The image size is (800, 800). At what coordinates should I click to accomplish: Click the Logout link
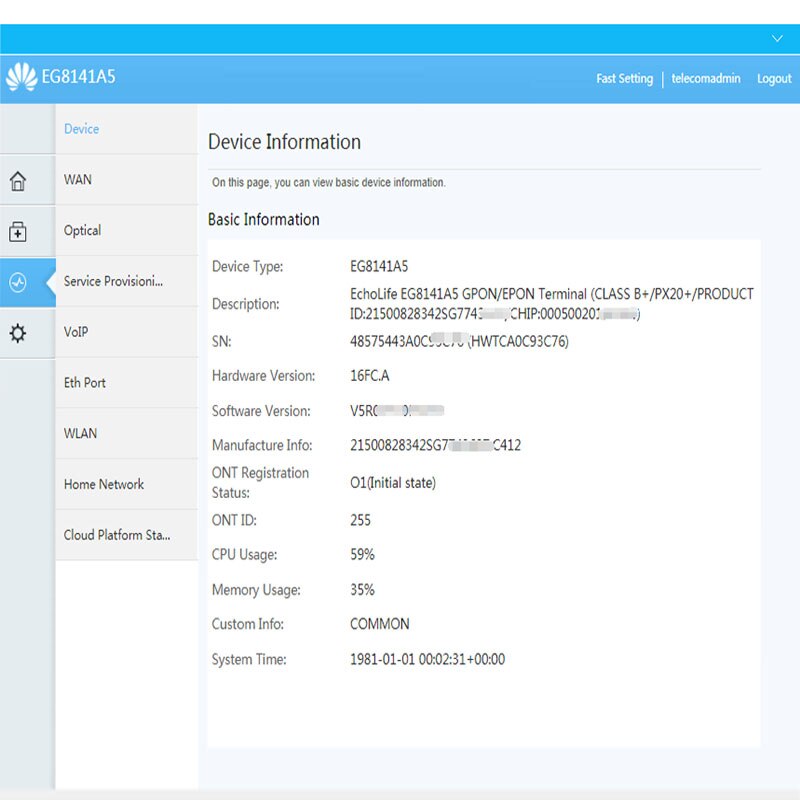click(x=774, y=79)
